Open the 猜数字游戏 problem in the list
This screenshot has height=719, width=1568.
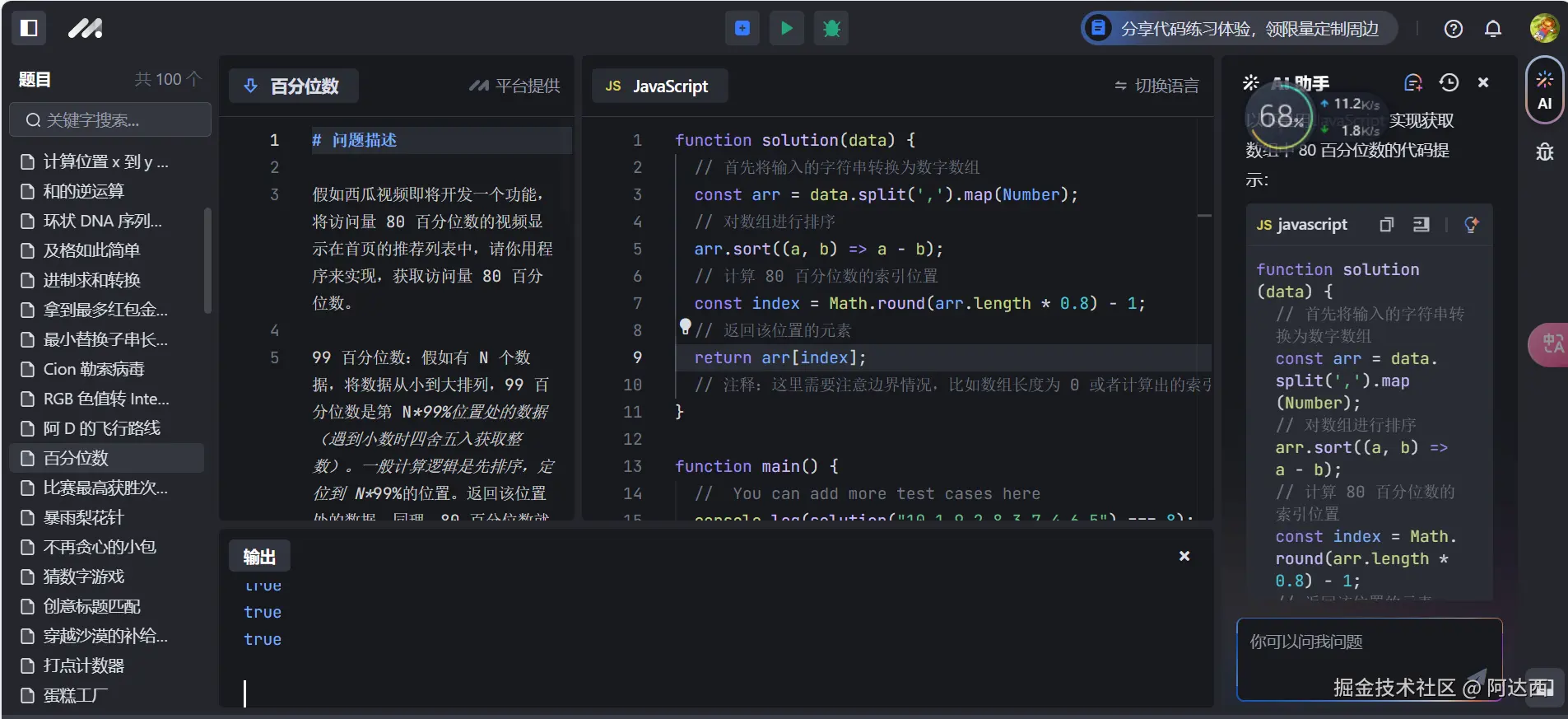coord(83,577)
